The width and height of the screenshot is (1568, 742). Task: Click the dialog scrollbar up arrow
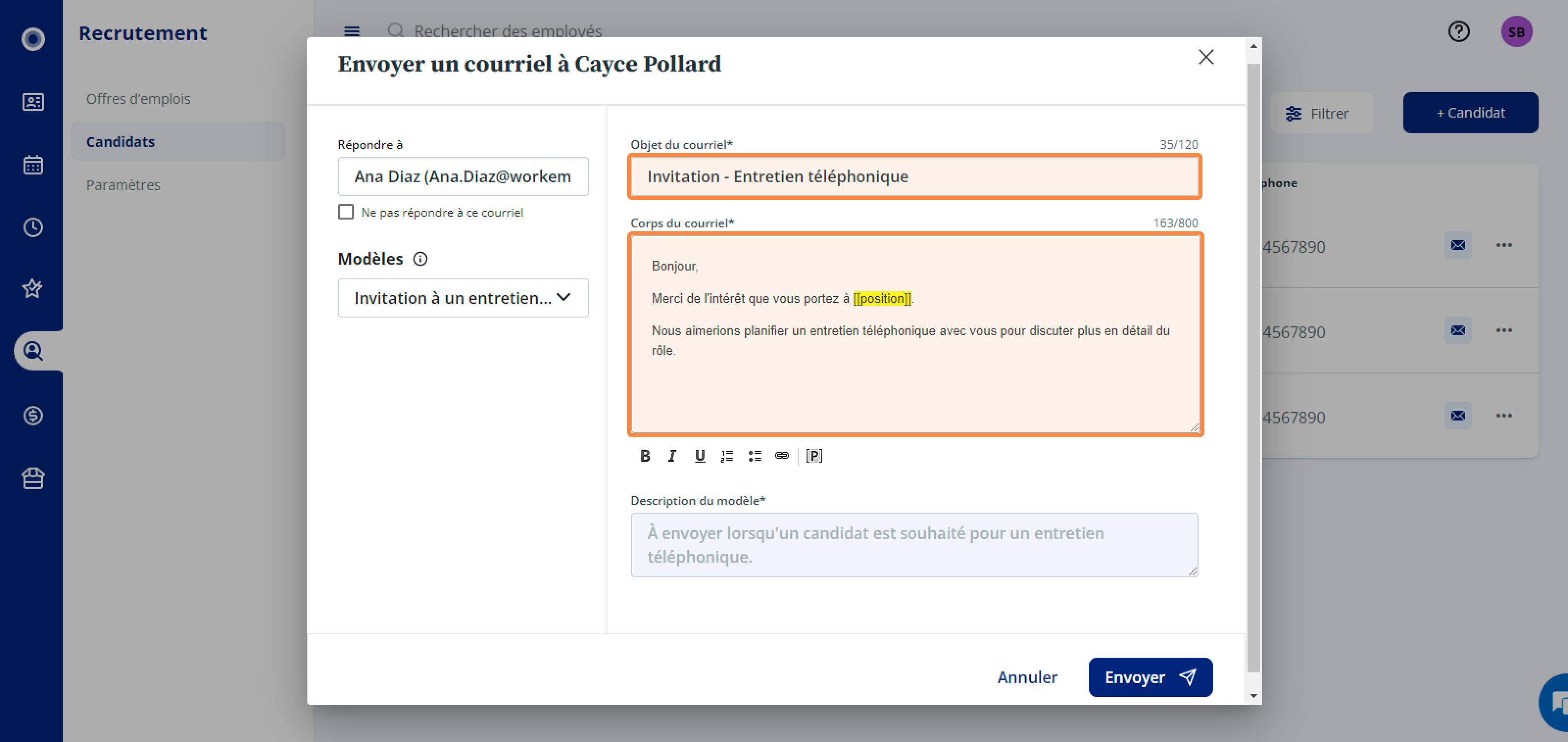click(x=1253, y=46)
